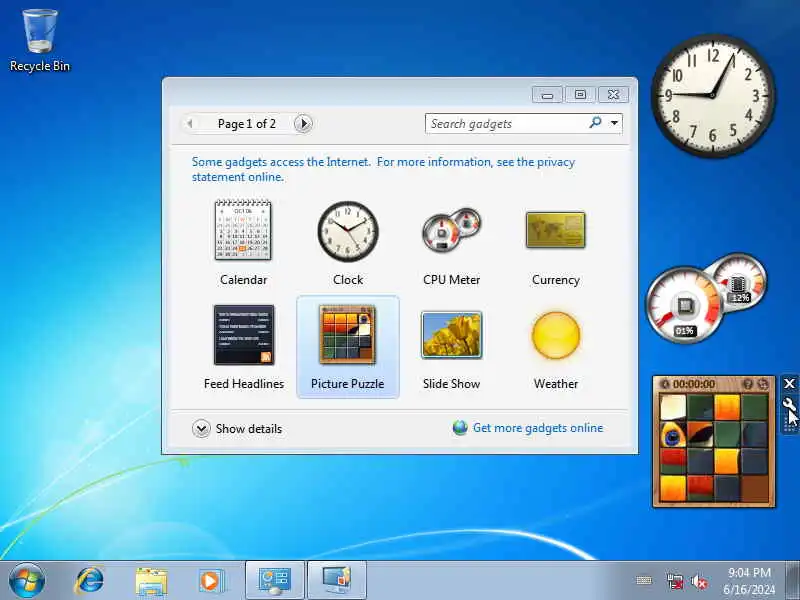The height and width of the screenshot is (600, 800).
Task: Click the search magnifier icon
Action: click(595, 123)
